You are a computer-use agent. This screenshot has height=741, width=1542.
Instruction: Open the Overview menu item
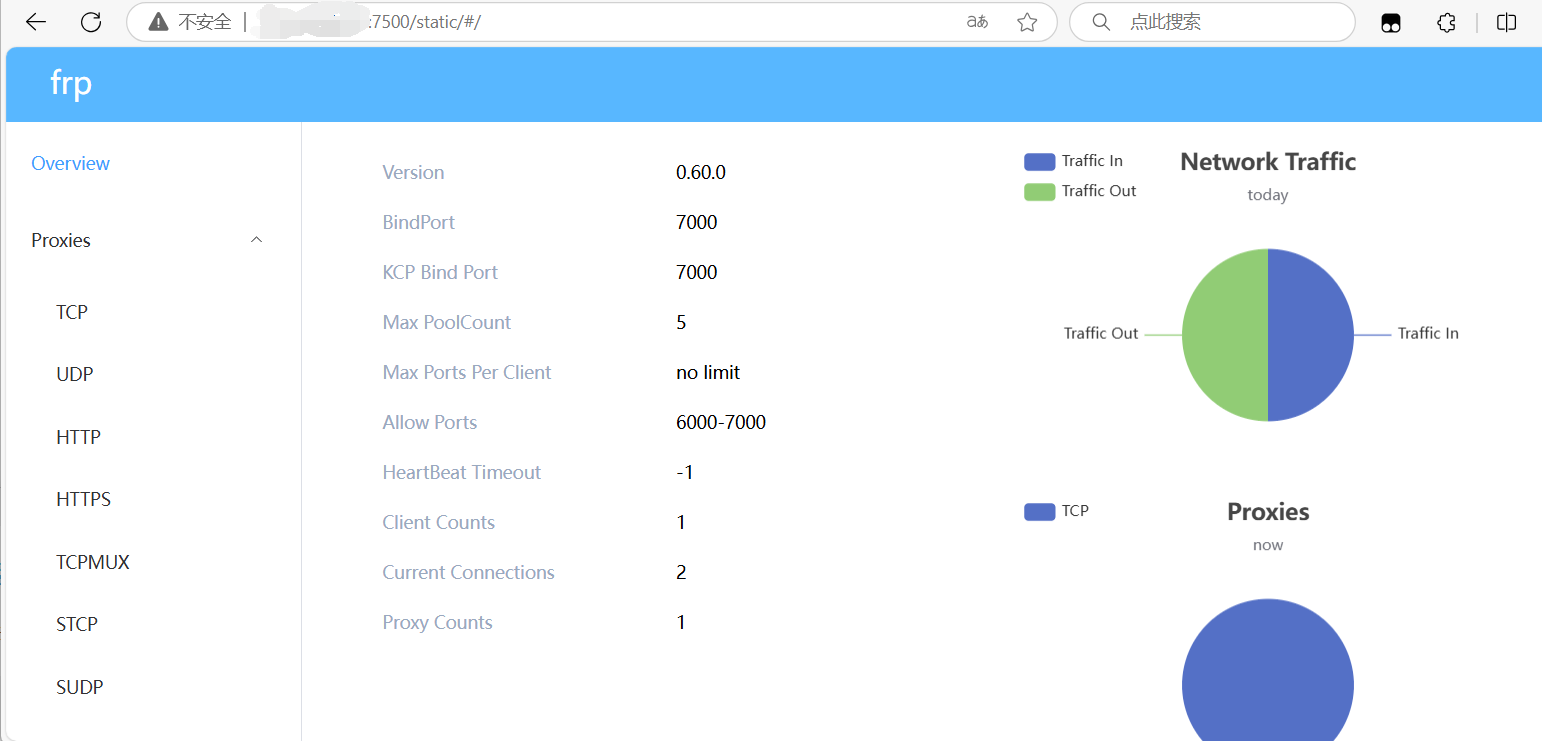[71, 163]
